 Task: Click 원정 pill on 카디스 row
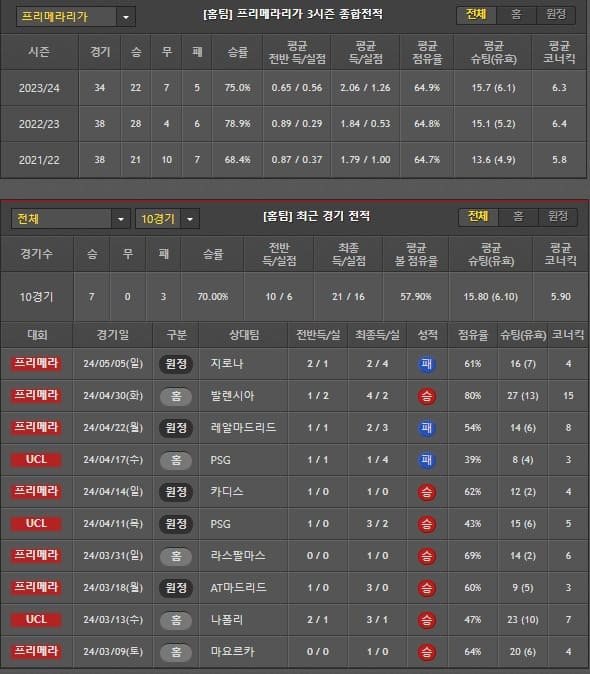pyautogui.click(x=176, y=492)
